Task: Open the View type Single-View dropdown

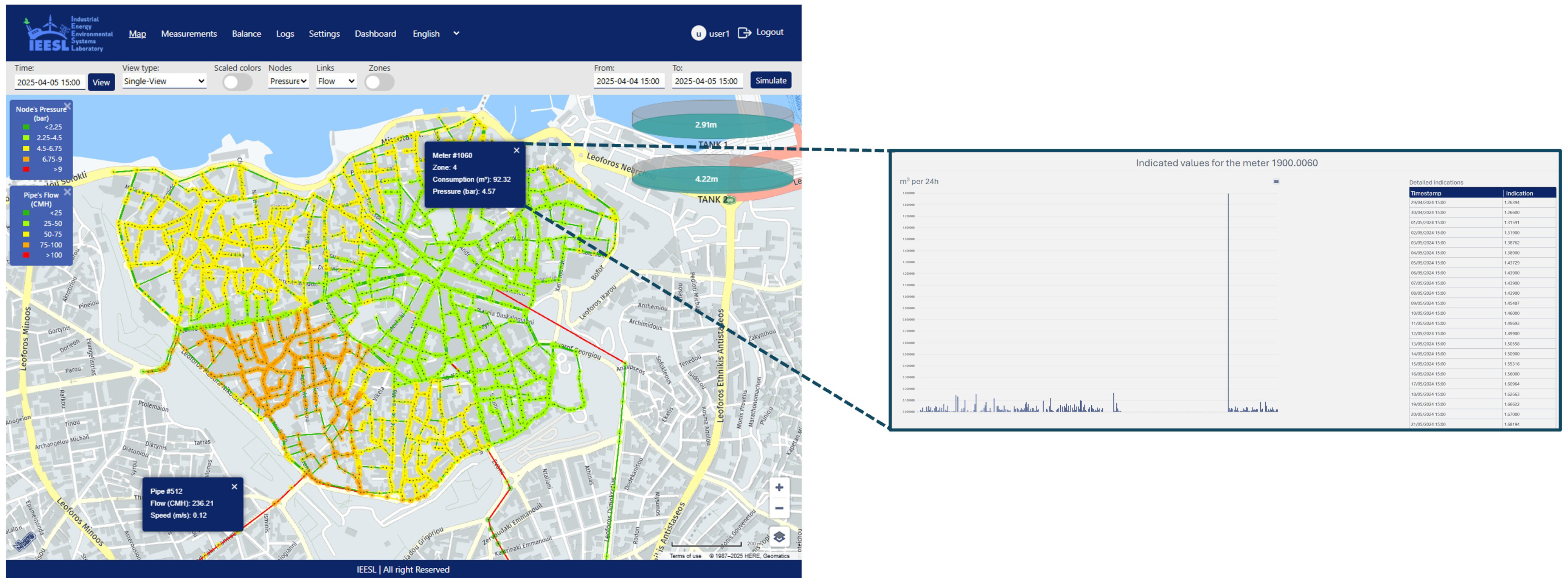Action: (x=164, y=81)
